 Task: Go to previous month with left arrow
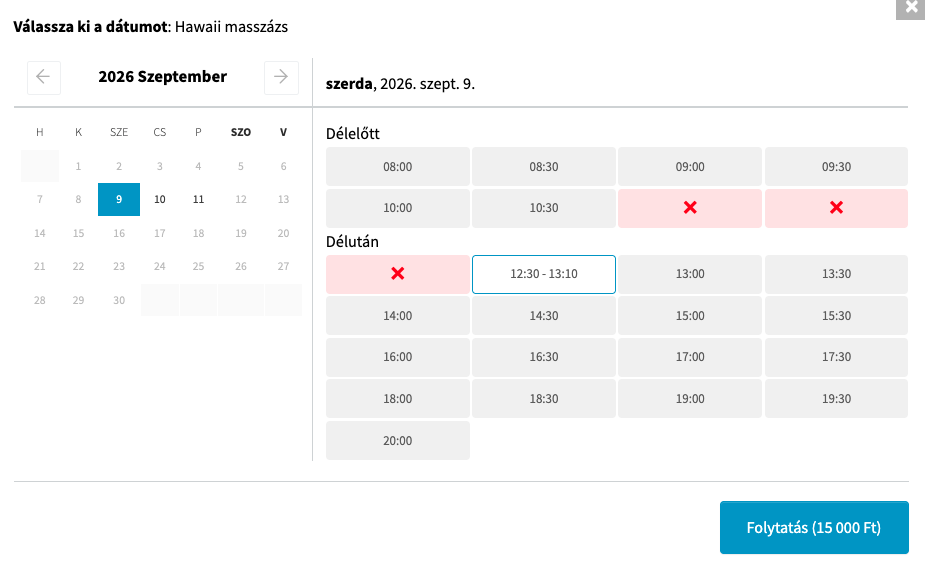(x=44, y=77)
